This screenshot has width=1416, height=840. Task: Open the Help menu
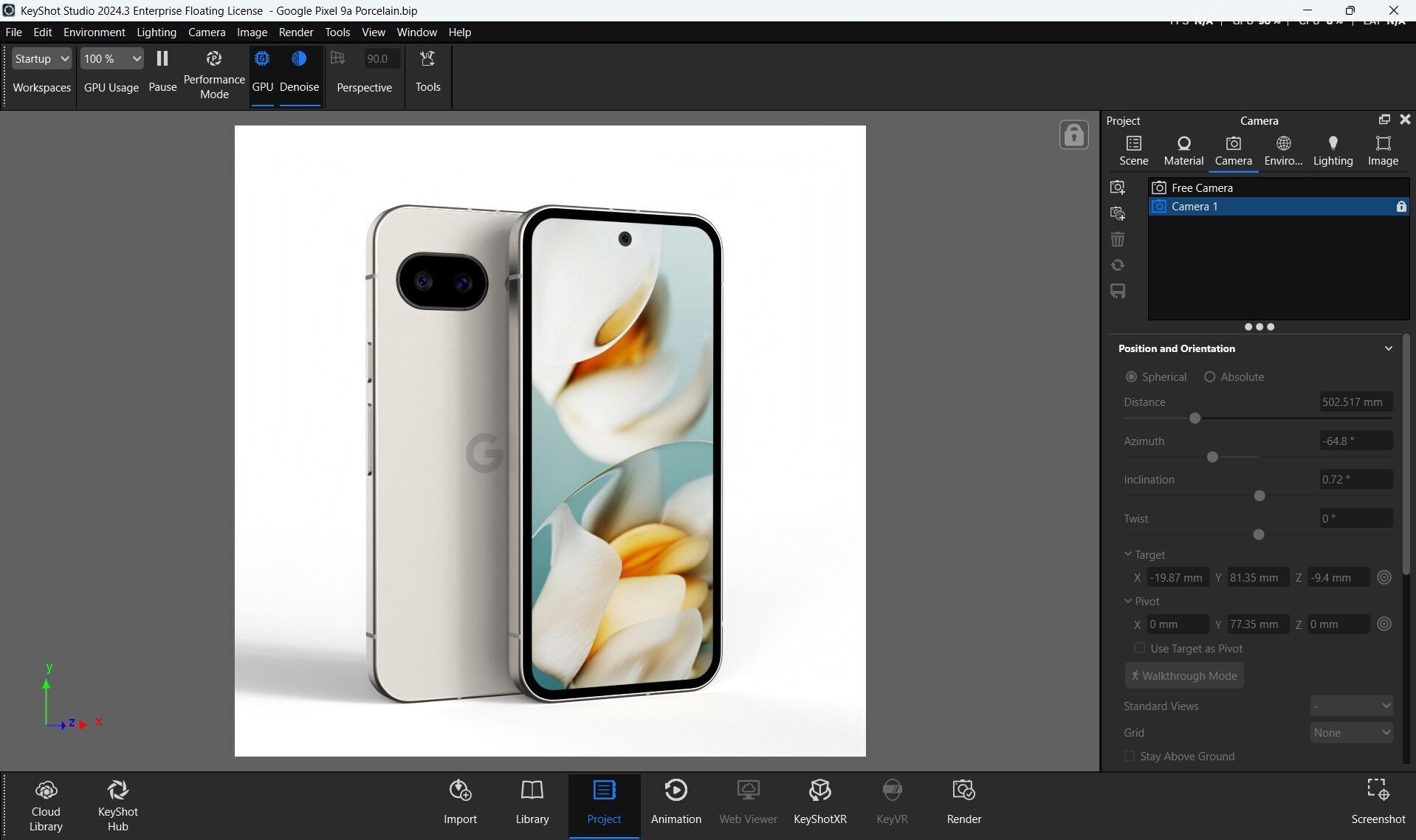tap(459, 32)
